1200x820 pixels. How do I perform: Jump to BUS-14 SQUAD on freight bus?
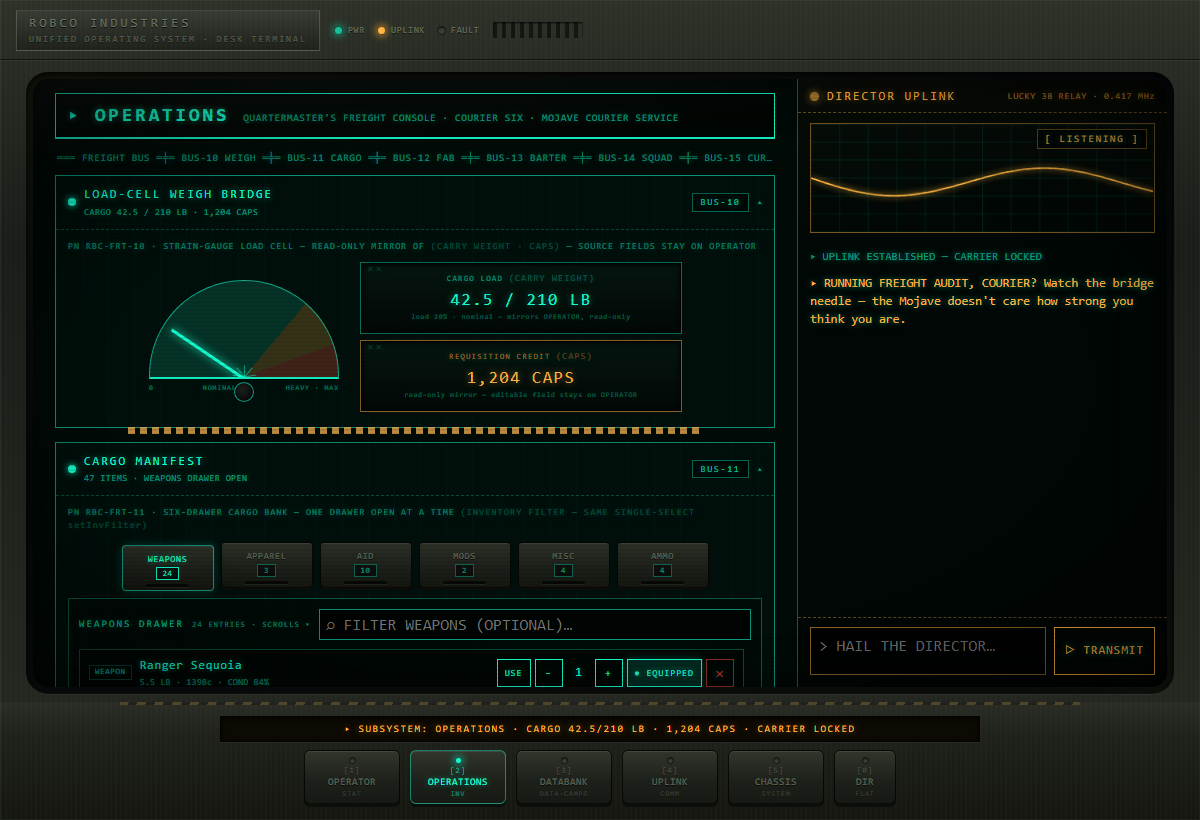coord(635,158)
